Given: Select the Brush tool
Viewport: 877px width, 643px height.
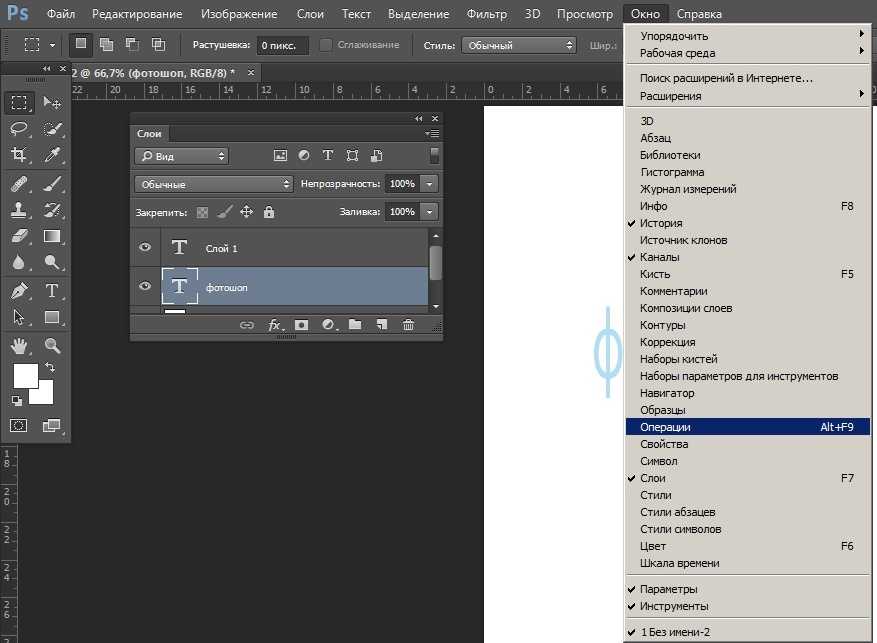Looking at the screenshot, I should point(53,183).
